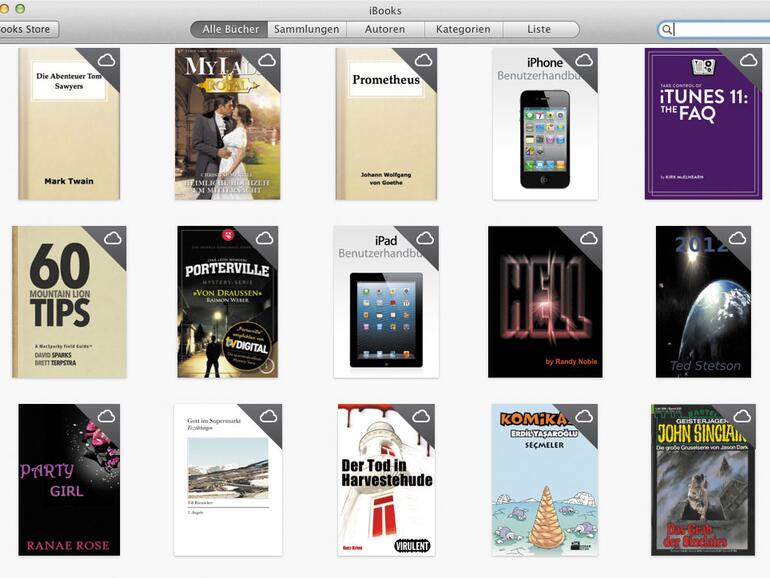The width and height of the screenshot is (770, 578).
Task: Select the Autoren tab
Action: tap(385, 29)
